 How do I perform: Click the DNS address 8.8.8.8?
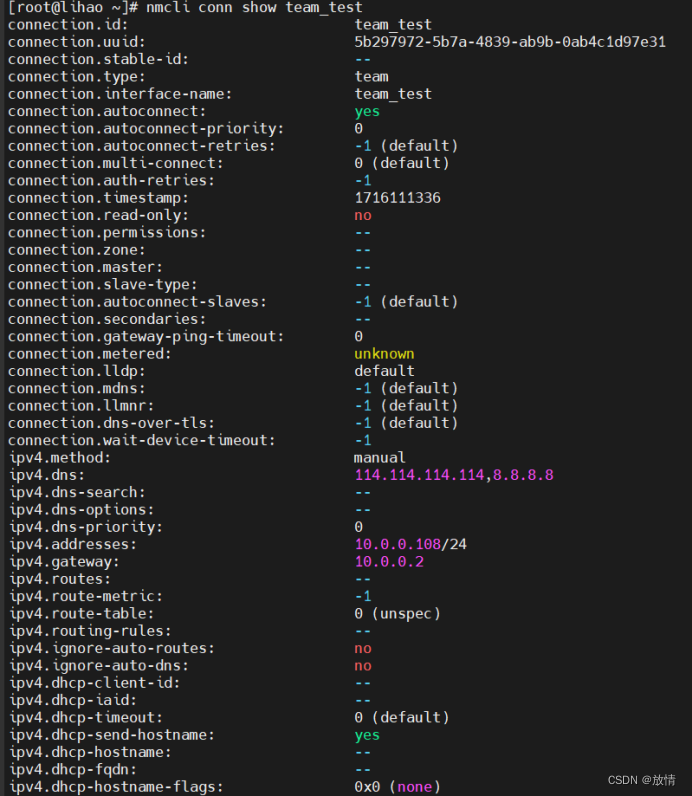pos(523,475)
